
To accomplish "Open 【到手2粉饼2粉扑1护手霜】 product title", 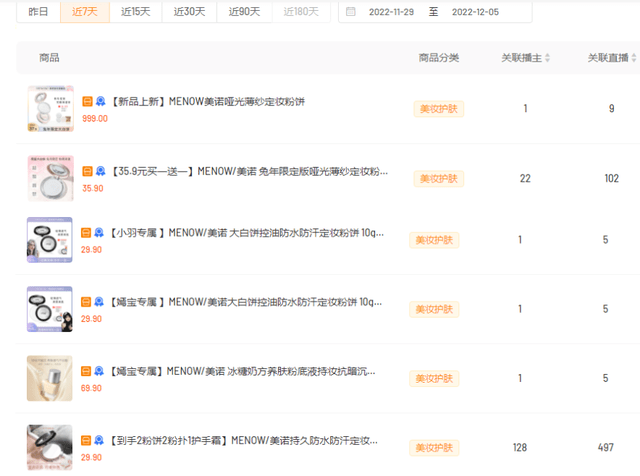I will click(x=244, y=440).
